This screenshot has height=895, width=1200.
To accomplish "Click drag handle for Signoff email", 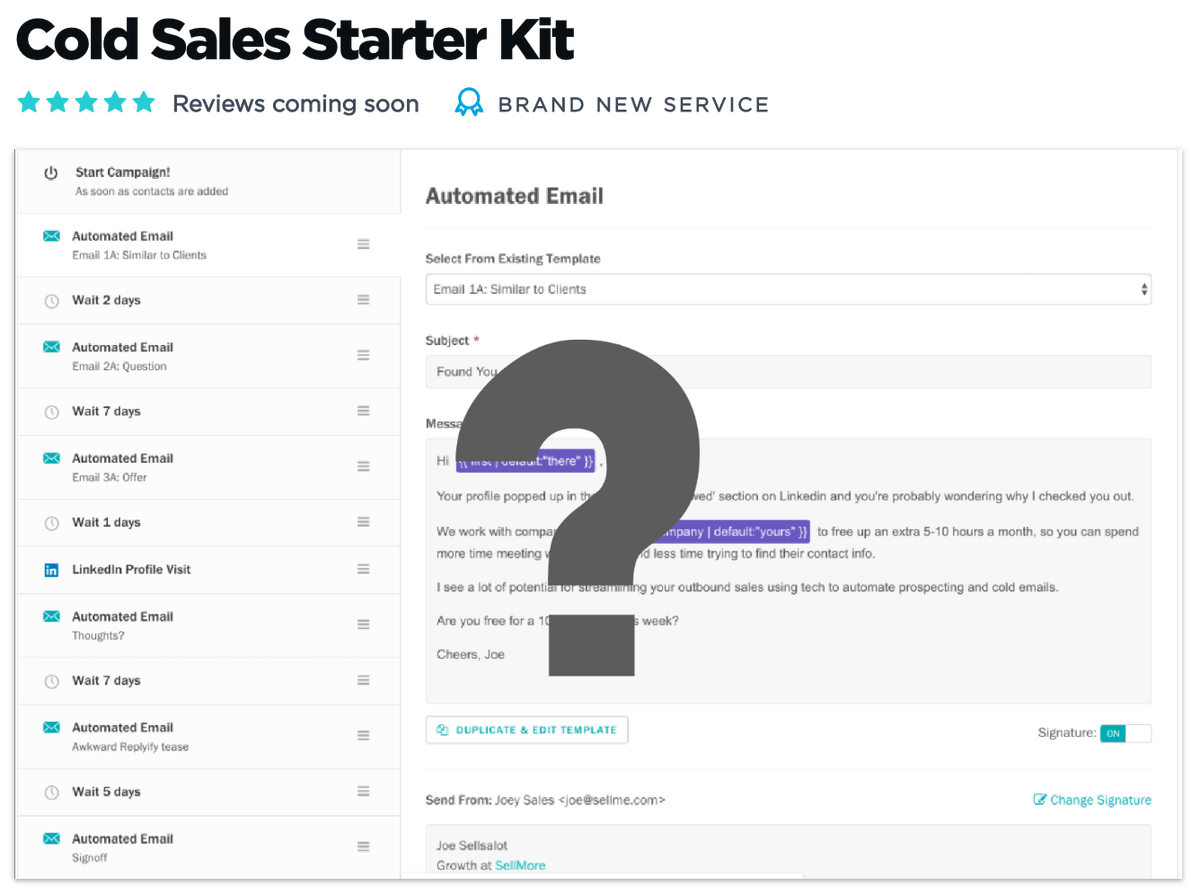I will pos(363,846).
